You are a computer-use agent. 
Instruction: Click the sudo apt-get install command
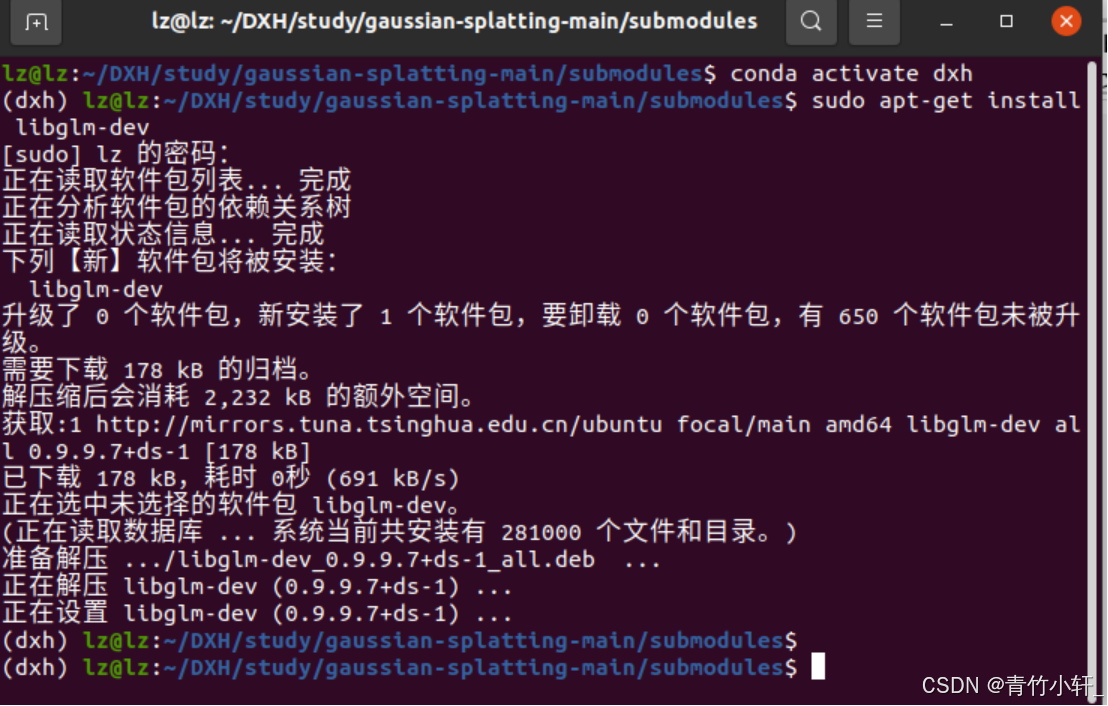tap(944, 100)
